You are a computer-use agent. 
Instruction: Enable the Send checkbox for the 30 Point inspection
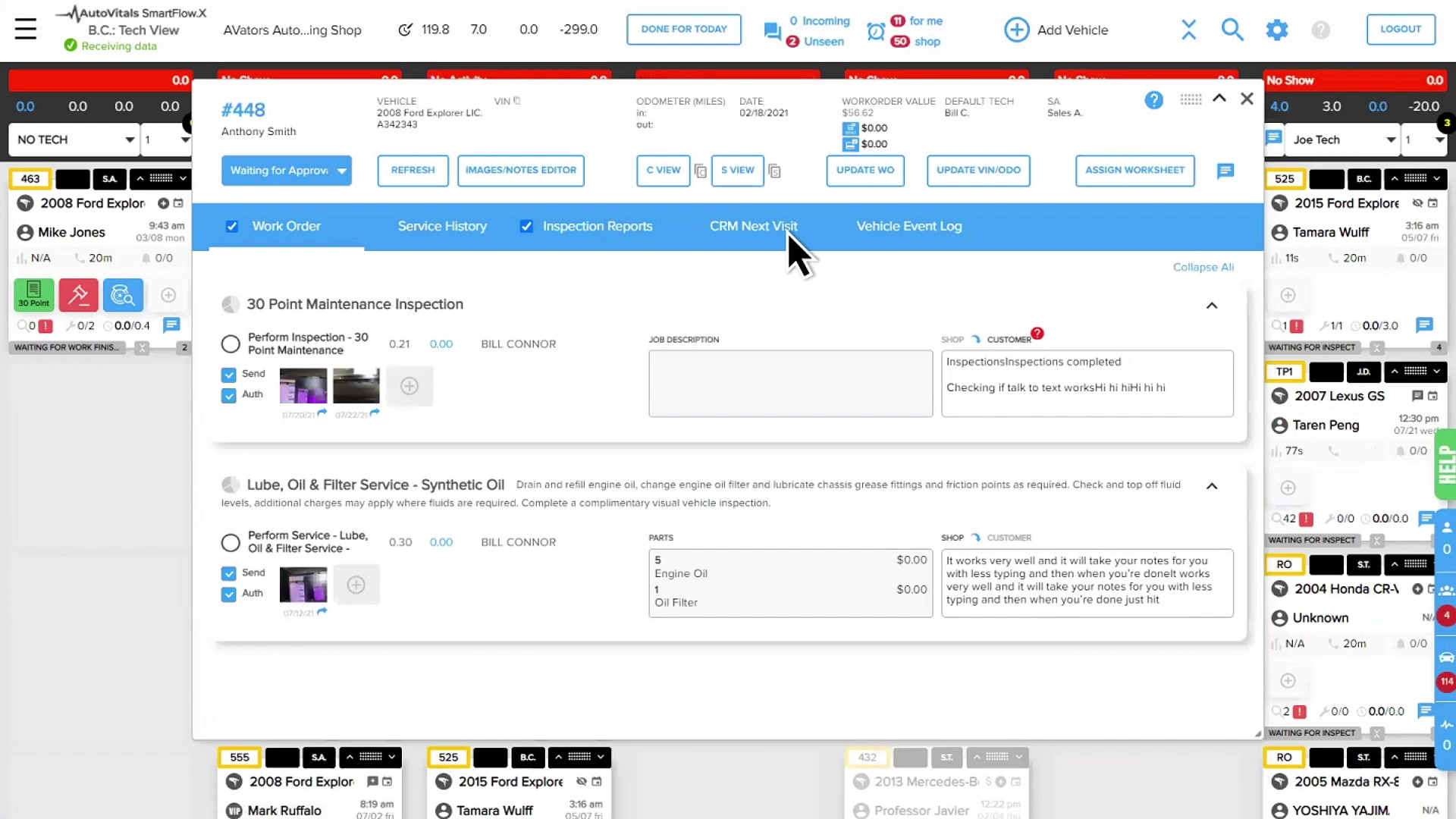(x=229, y=374)
